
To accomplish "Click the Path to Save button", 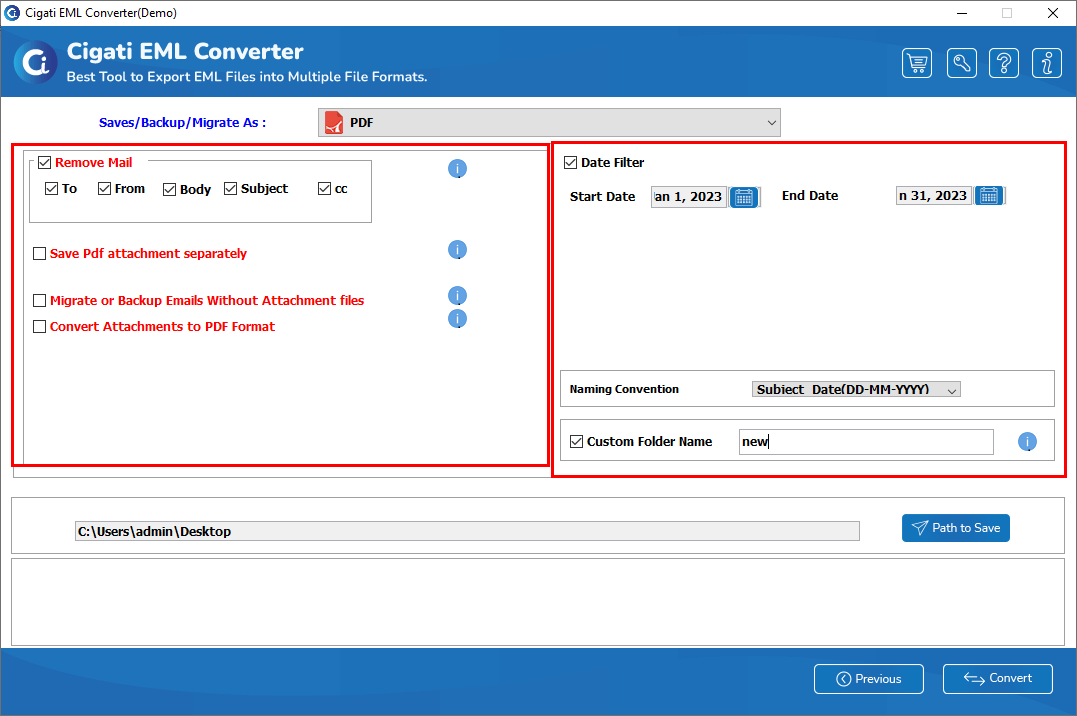I will click(955, 528).
